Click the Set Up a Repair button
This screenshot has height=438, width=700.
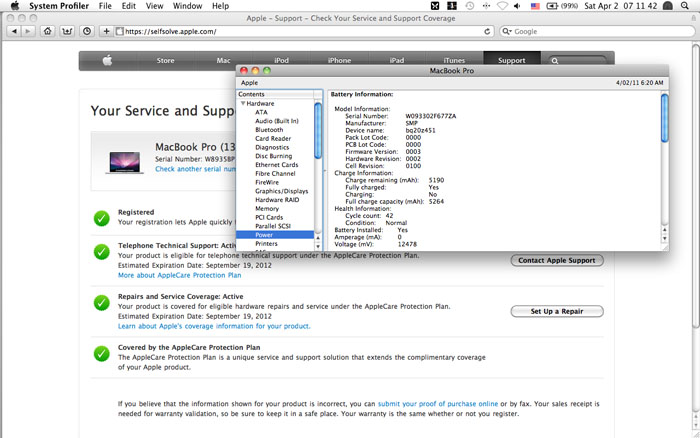pos(557,311)
